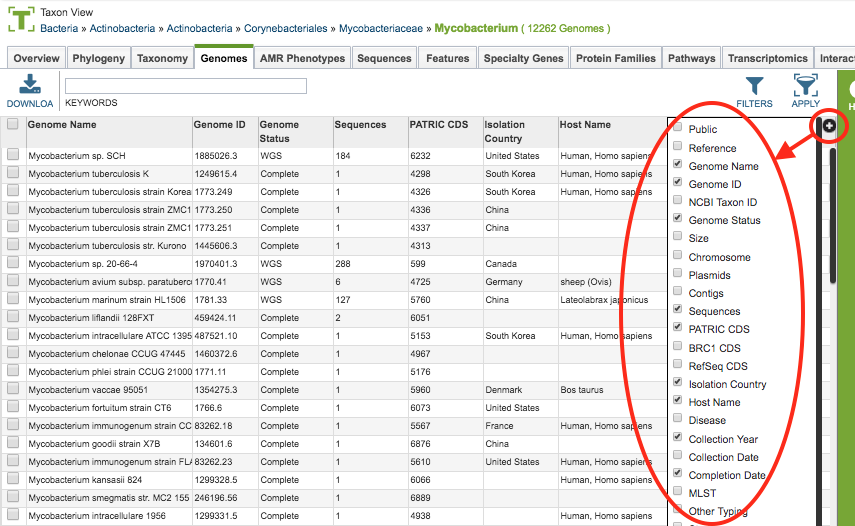Follow the Bacteria breadcrumb link
Screen dimensions: 855x526
(x=59, y=28)
